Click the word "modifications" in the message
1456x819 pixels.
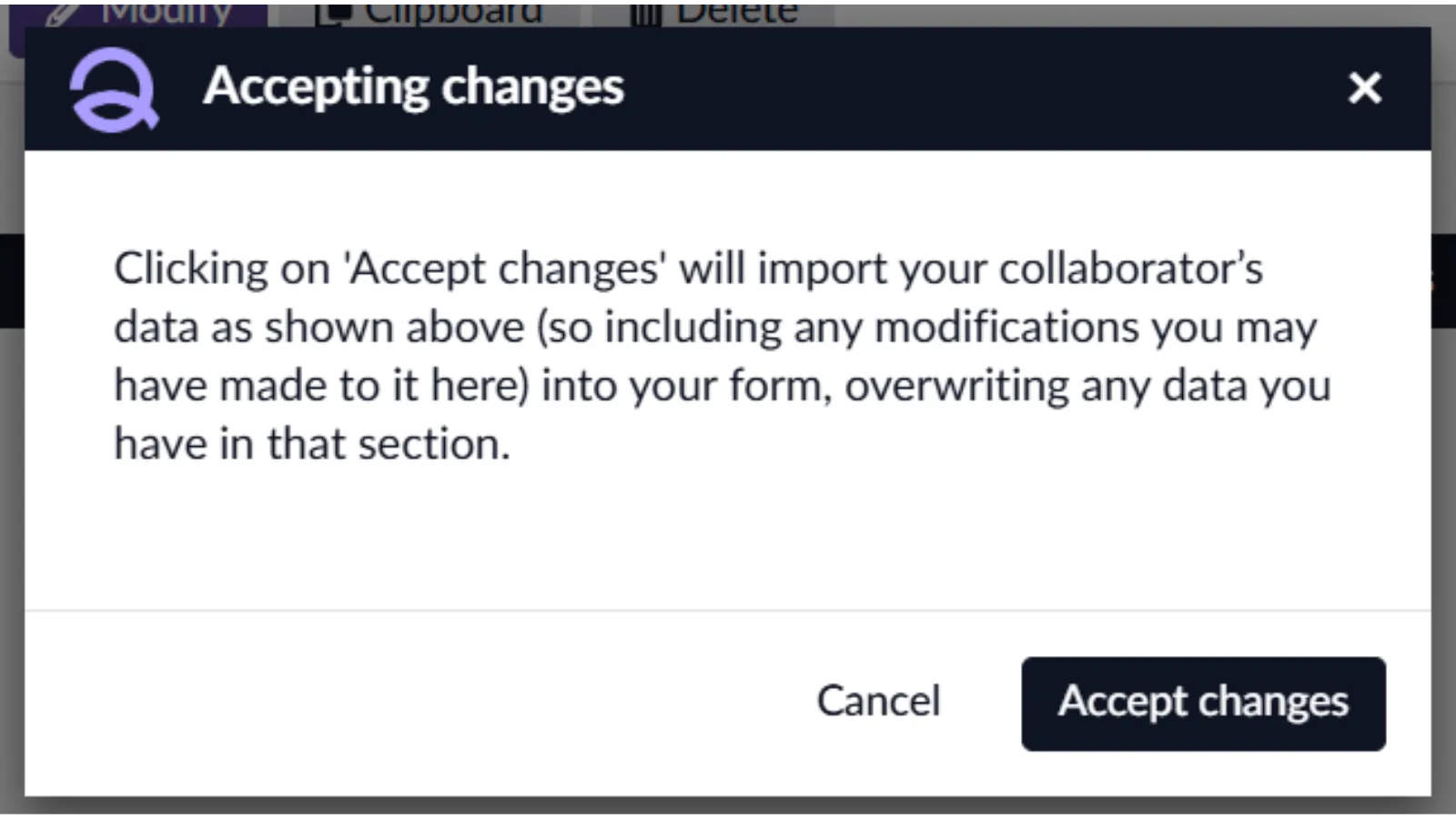[1006, 327]
